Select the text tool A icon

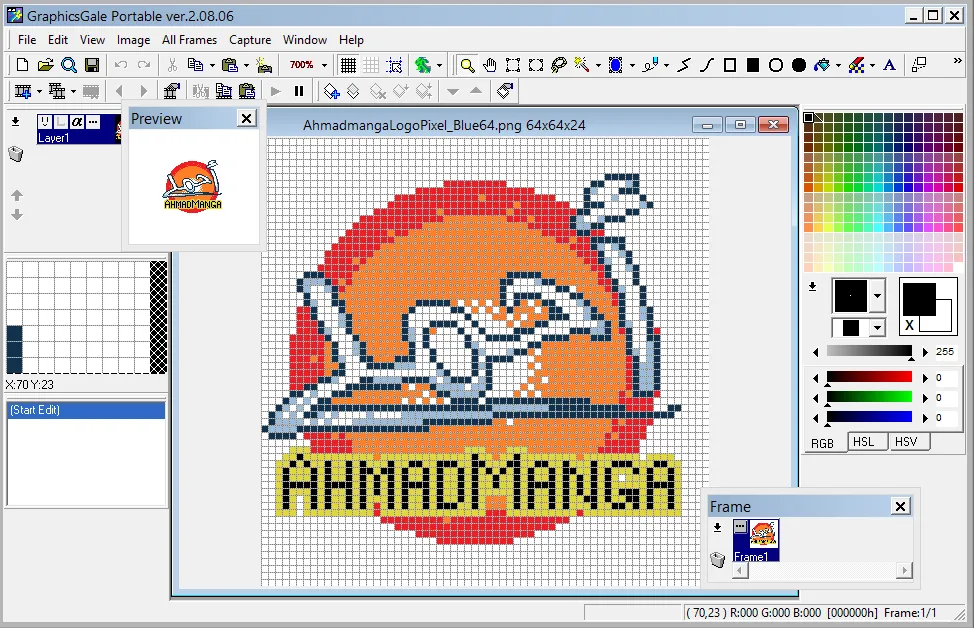[x=890, y=65]
